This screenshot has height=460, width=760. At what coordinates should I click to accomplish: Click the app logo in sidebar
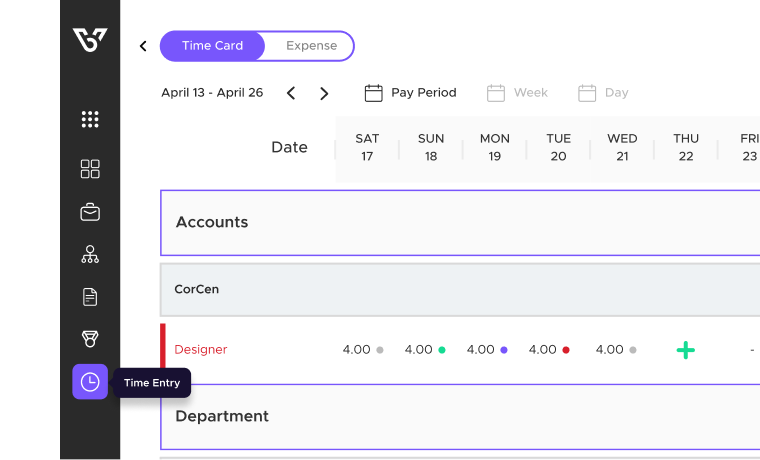90,39
